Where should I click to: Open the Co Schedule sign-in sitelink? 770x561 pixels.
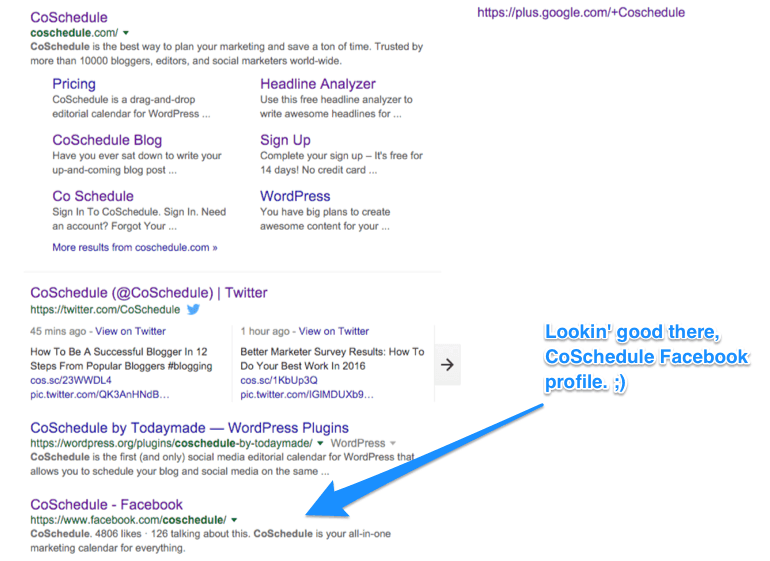[x=93, y=196]
